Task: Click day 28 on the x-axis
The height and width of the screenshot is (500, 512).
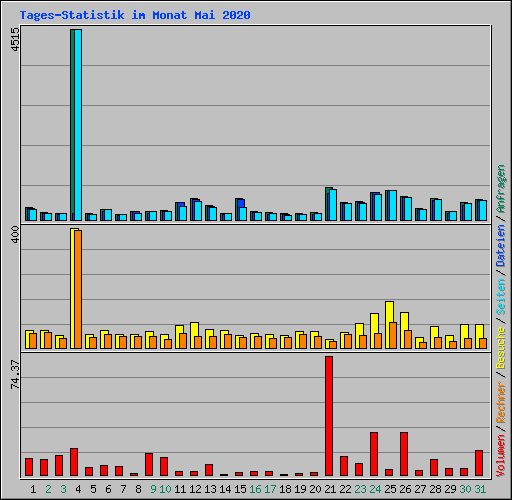Action: click(435, 489)
